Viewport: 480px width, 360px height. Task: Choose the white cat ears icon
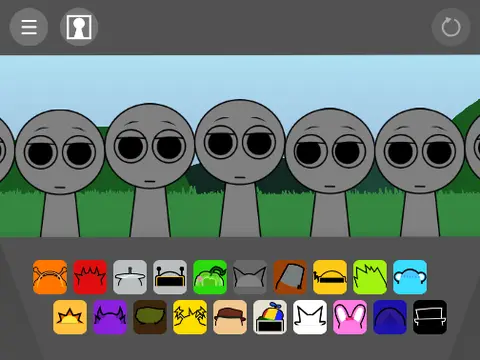[x=310, y=317]
